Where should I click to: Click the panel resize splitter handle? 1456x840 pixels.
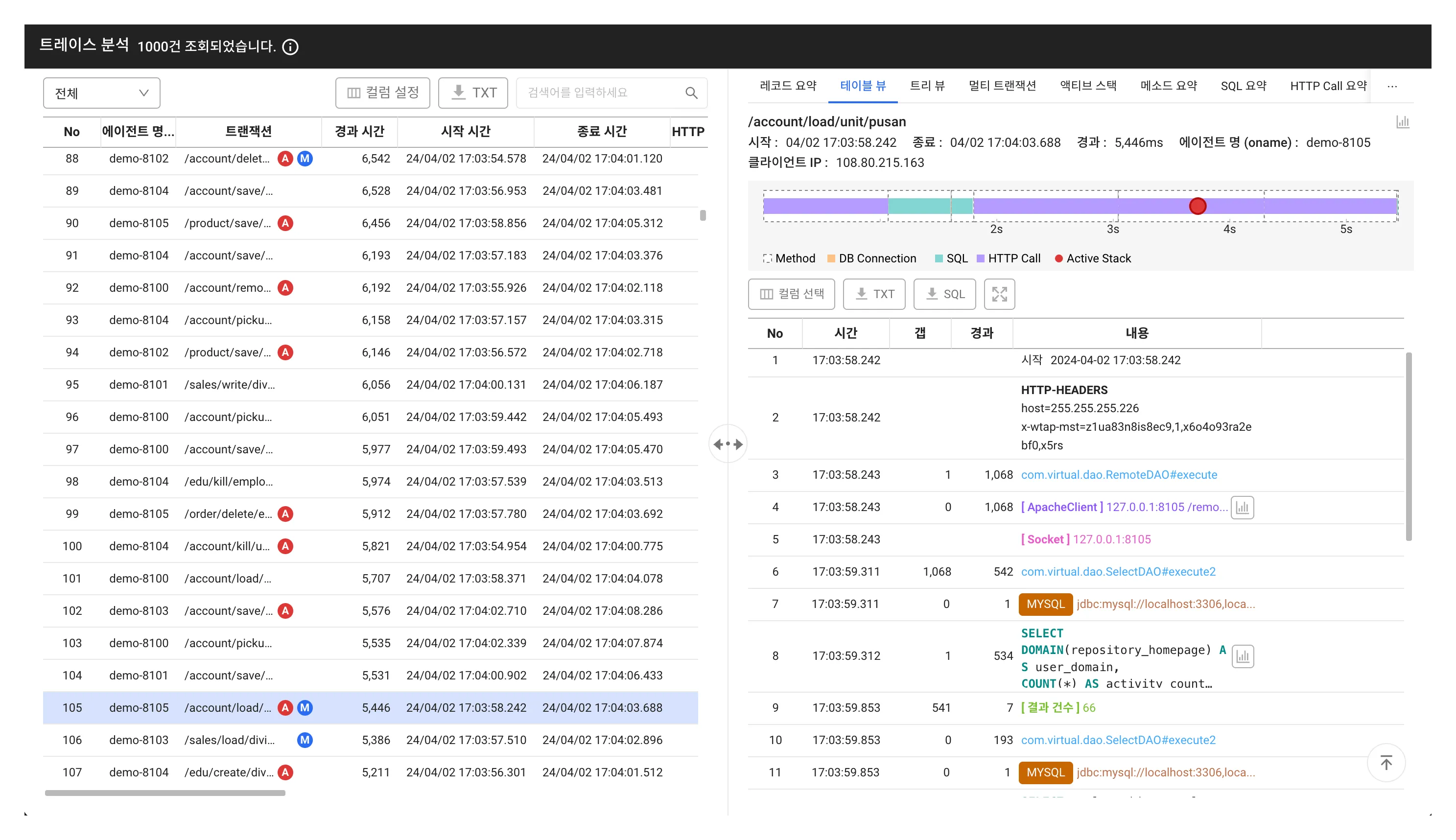(728, 443)
